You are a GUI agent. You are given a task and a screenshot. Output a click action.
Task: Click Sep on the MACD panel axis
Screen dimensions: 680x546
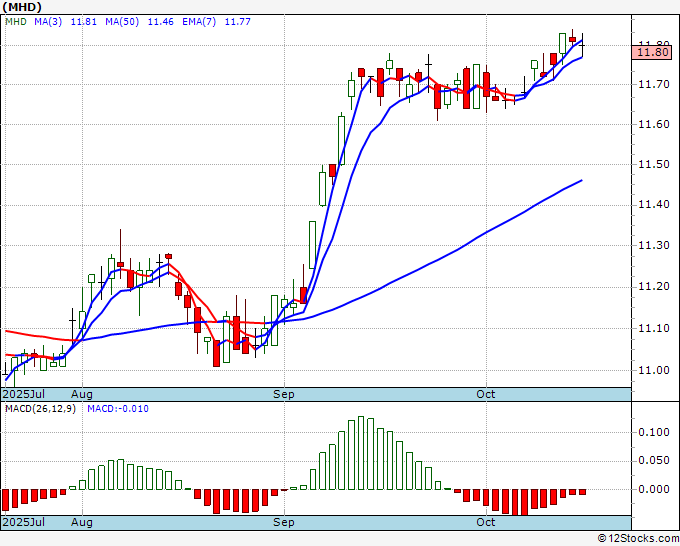point(284,522)
